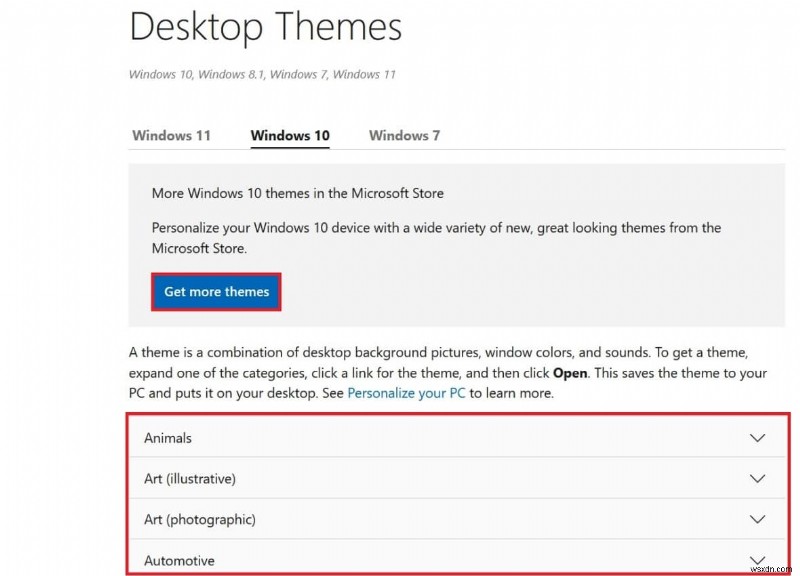800x576 pixels.
Task: Open the Windows 7 tab
Action: [404, 135]
